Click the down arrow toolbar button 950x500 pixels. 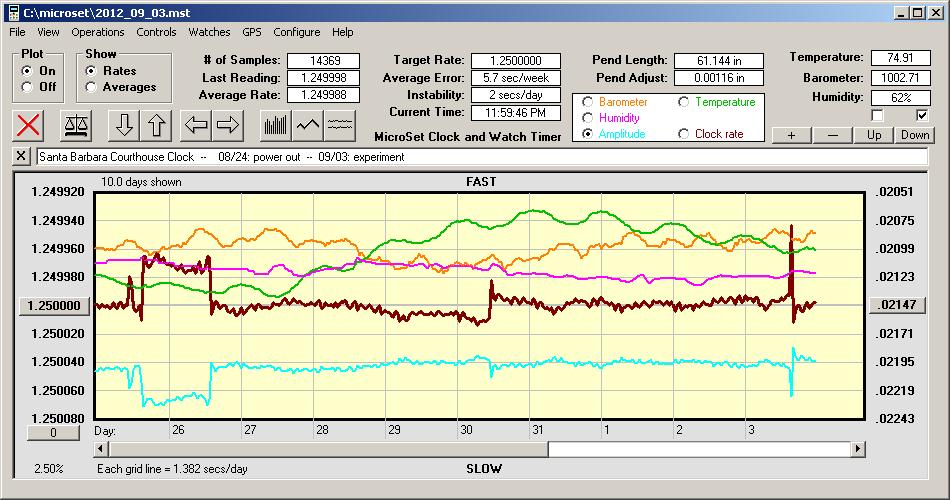point(124,125)
